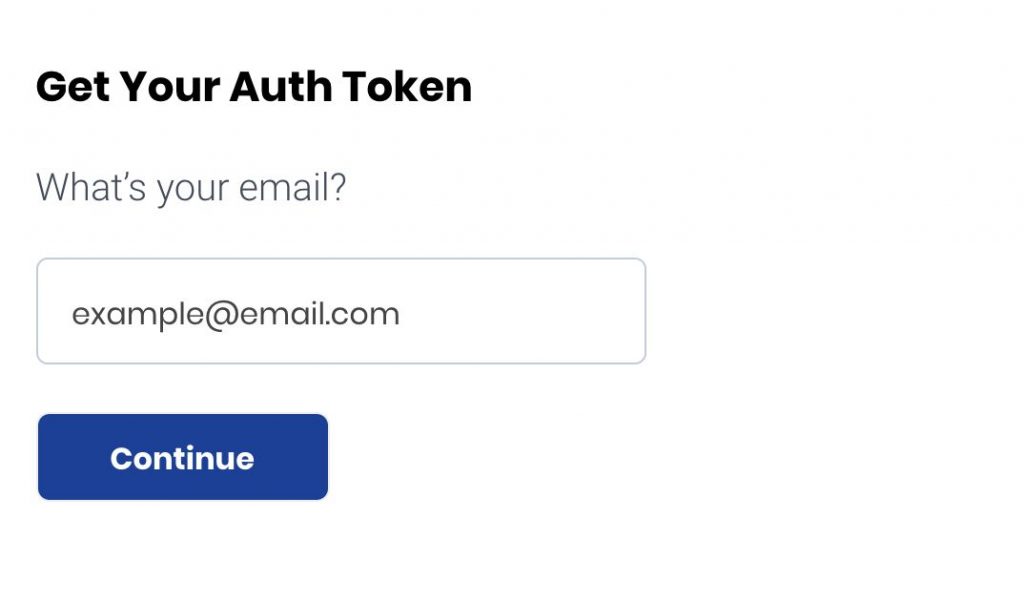Click the blue Continue button
The width and height of the screenshot is (1024, 601).
(x=183, y=457)
